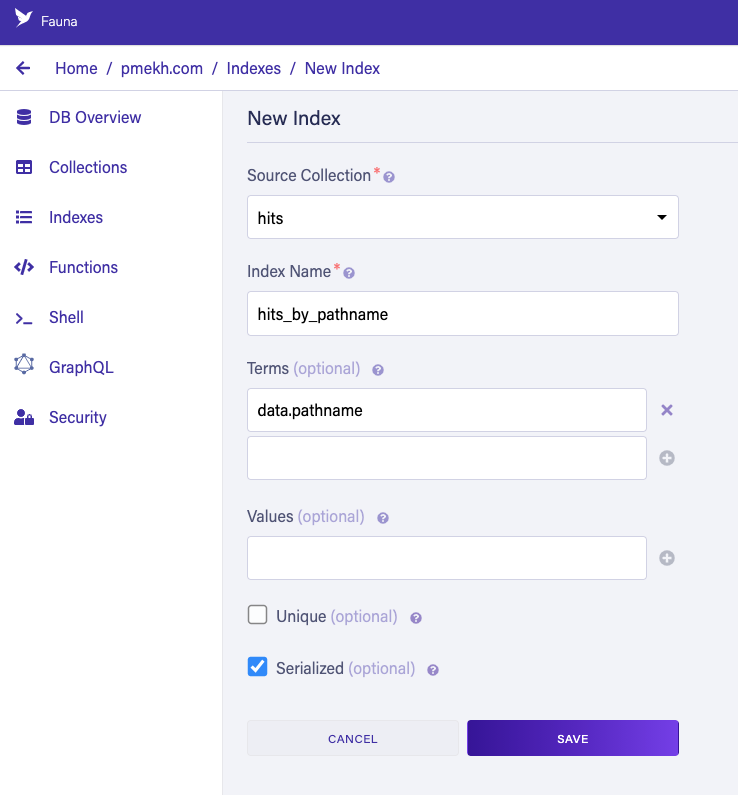Enable the Unique checkbox
Screen dimensions: 738x795
(257, 615)
